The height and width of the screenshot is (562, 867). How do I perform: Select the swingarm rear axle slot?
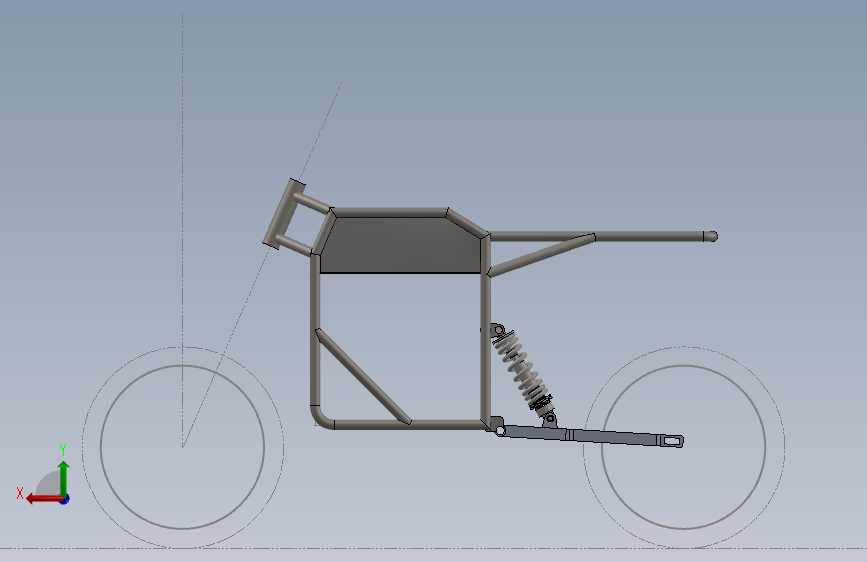[672, 441]
